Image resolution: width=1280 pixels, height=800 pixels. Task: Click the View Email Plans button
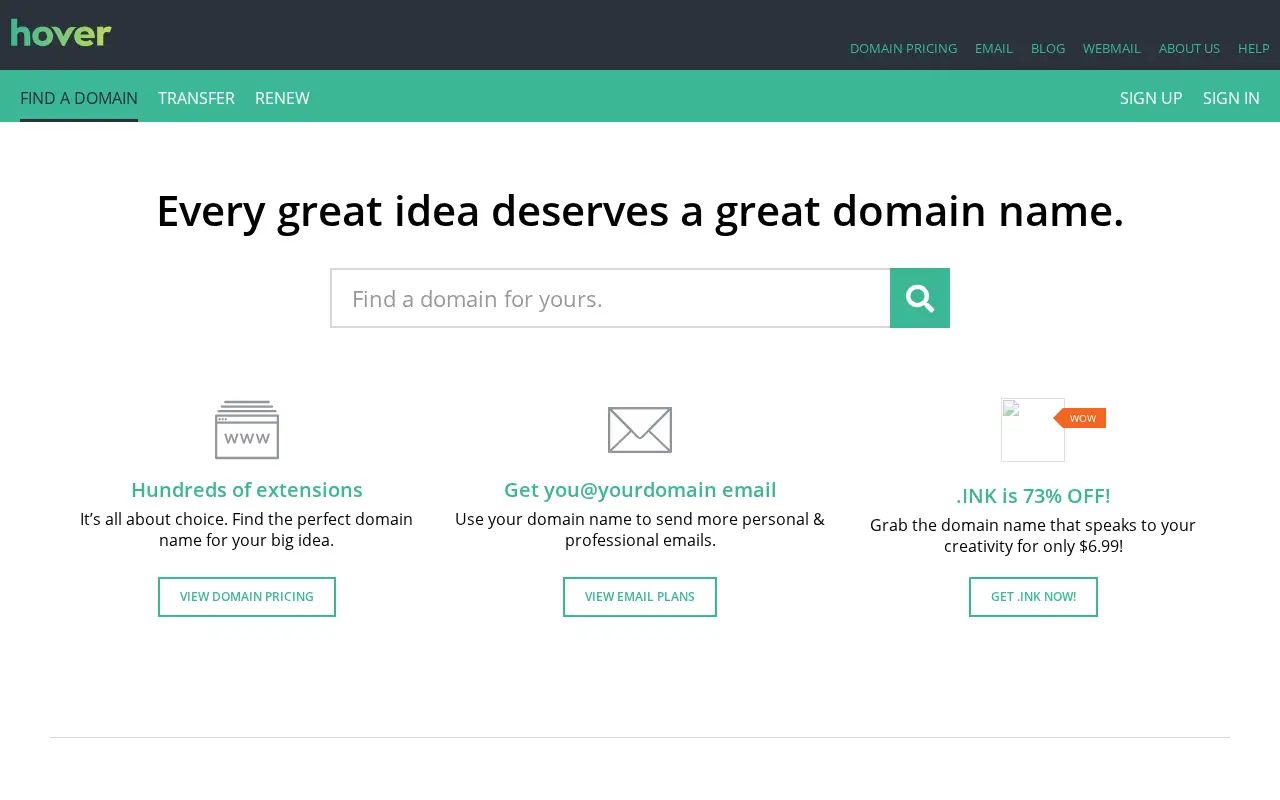pos(640,597)
